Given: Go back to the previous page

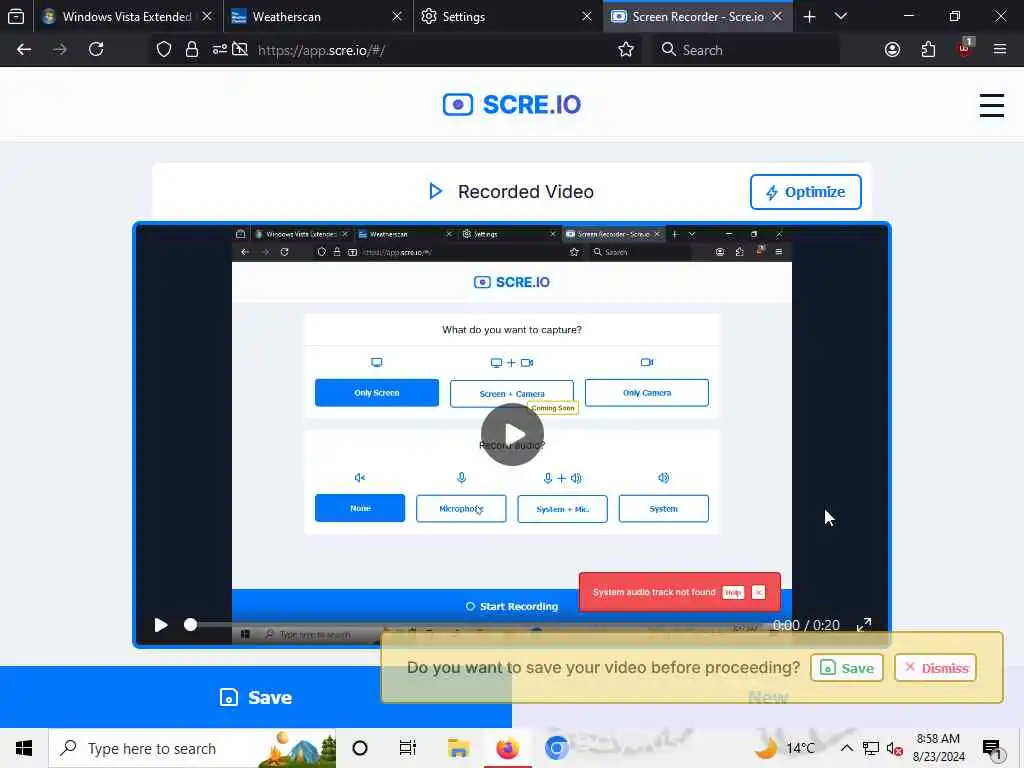Looking at the screenshot, I should (24, 50).
